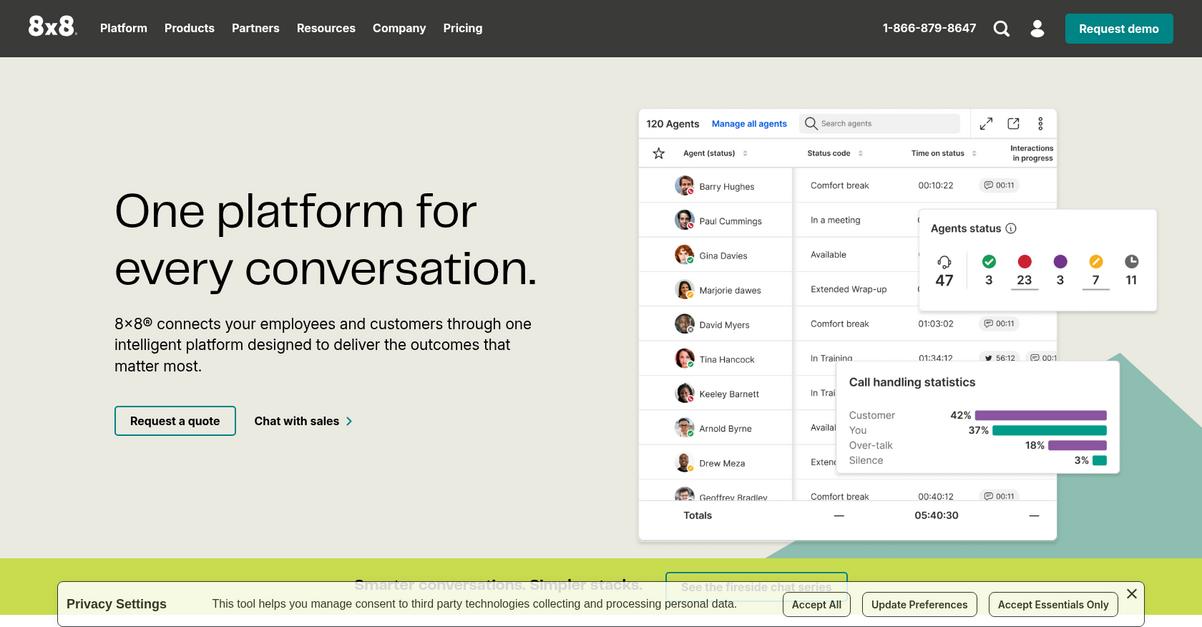Click Arnold Byrne avatar
The width and height of the screenshot is (1202, 627).
coord(684,428)
